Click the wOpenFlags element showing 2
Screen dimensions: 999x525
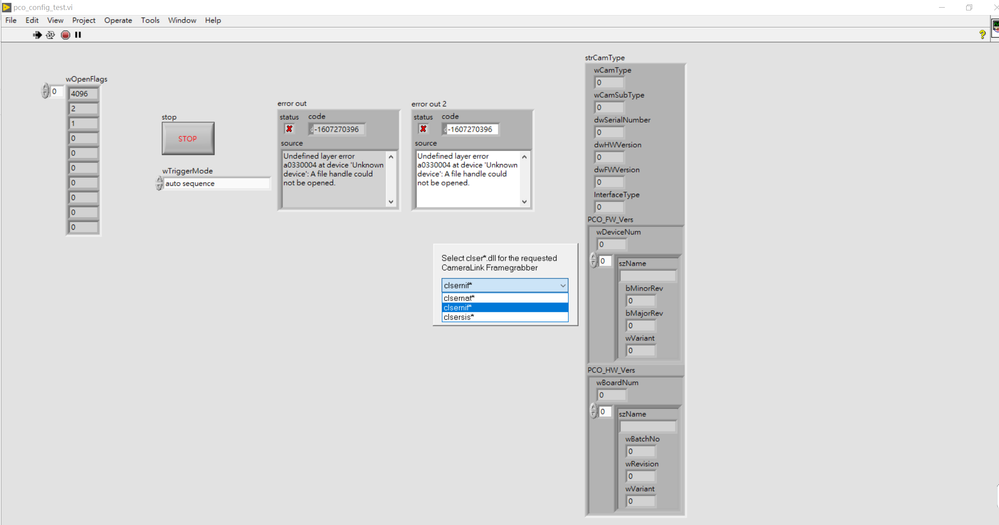(83, 108)
